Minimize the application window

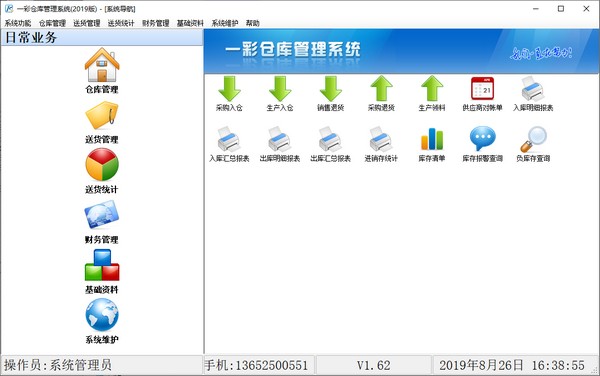(536, 9)
